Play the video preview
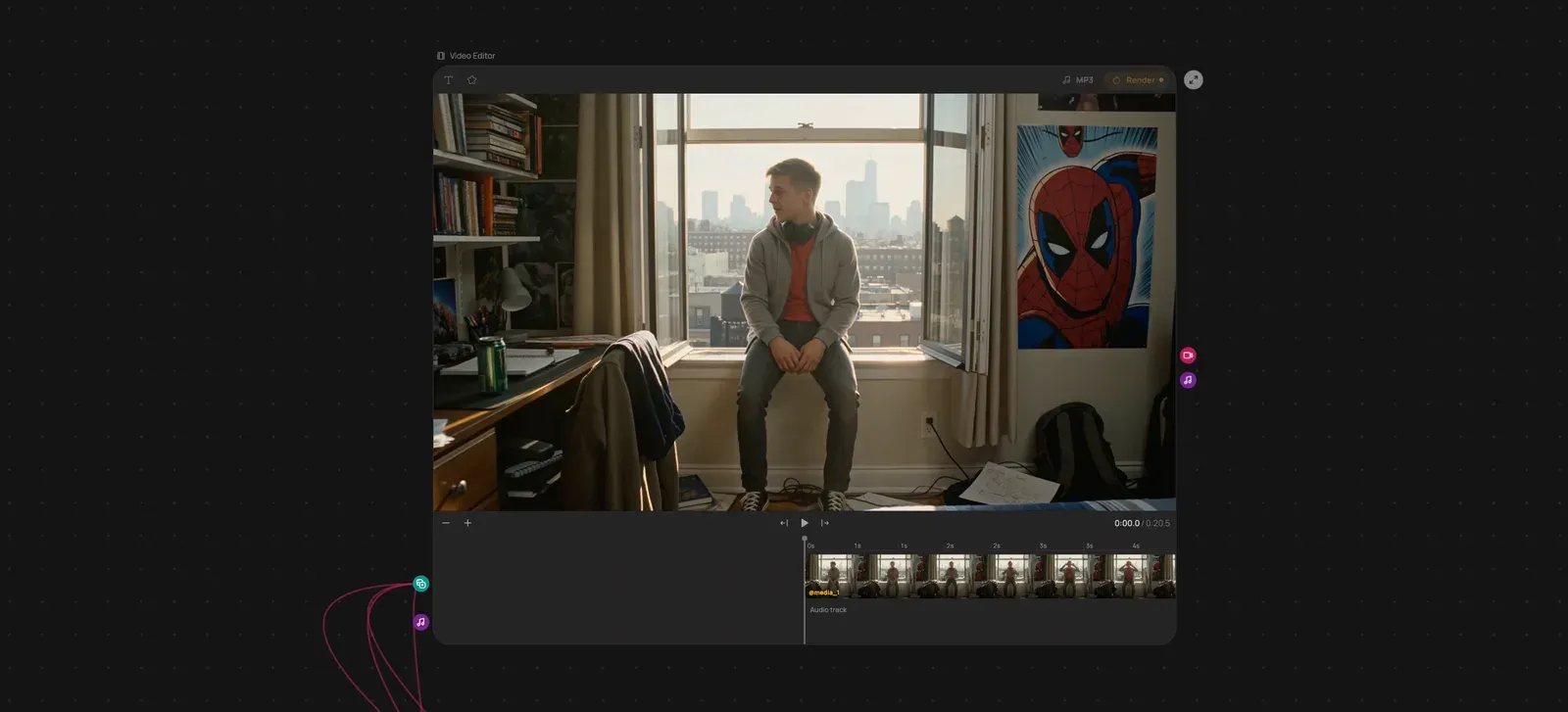The width and height of the screenshot is (1568, 712). (805, 523)
